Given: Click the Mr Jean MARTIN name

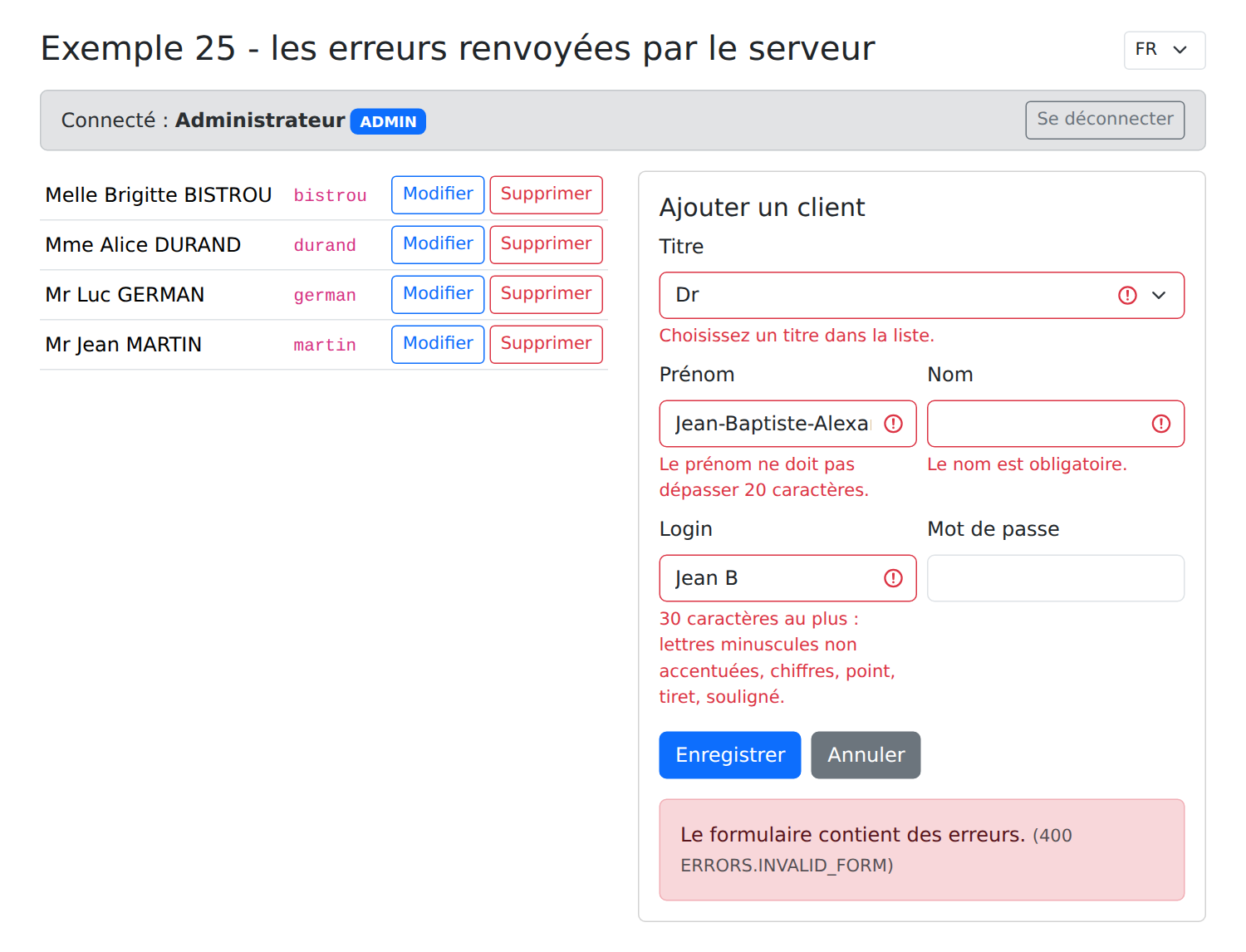Looking at the screenshot, I should pyautogui.click(x=124, y=344).
